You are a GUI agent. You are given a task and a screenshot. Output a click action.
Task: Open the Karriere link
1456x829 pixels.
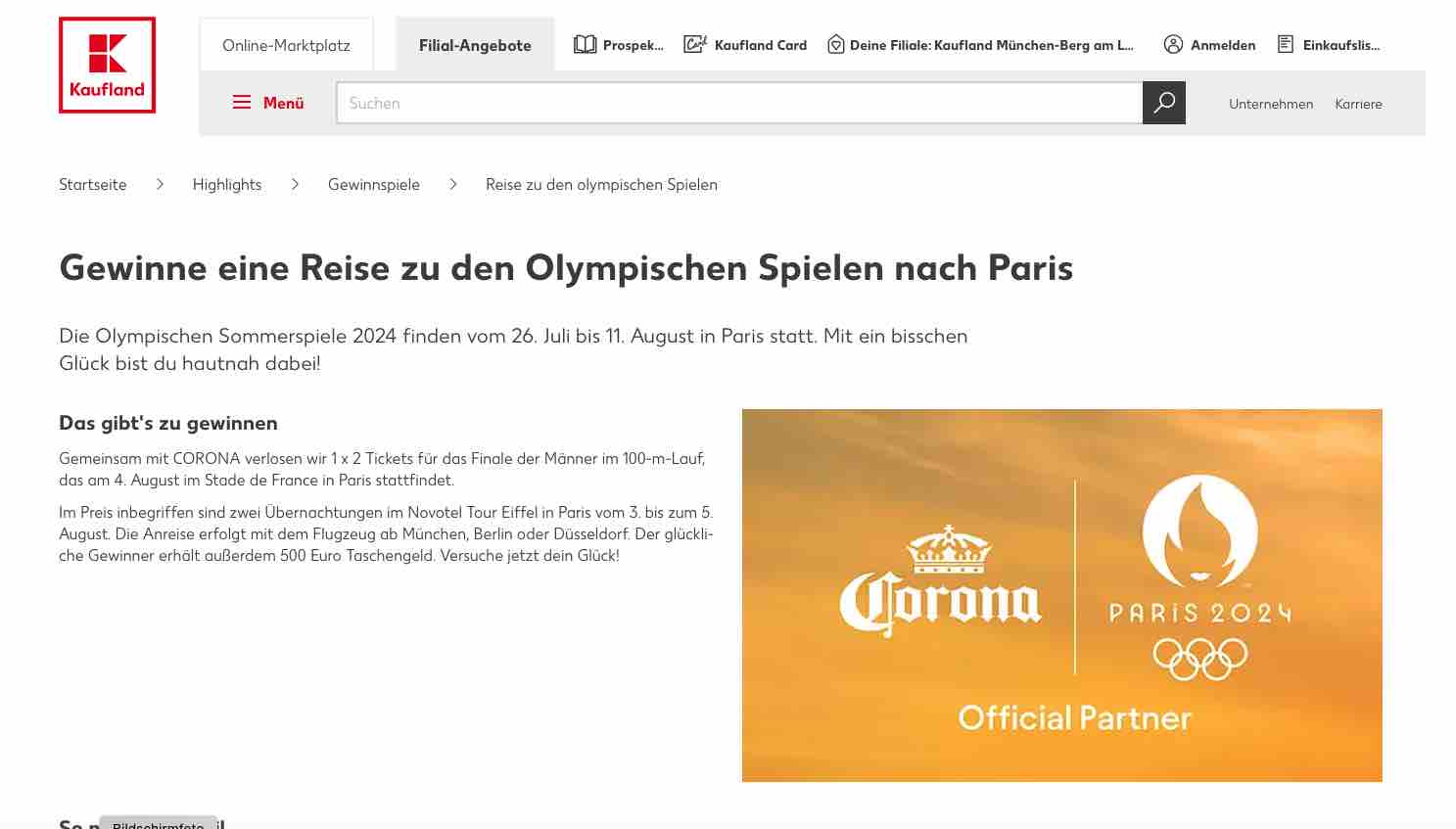(1358, 104)
